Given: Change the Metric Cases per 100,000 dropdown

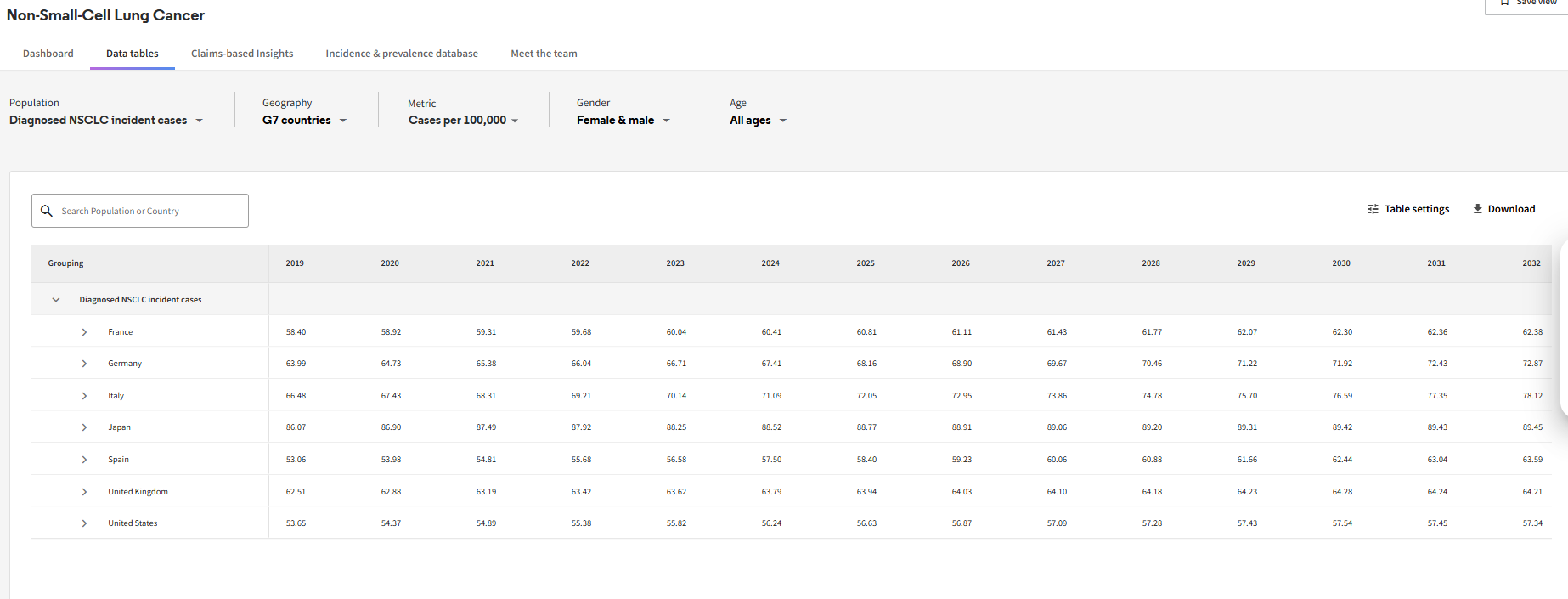Looking at the screenshot, I should point(463,121).
